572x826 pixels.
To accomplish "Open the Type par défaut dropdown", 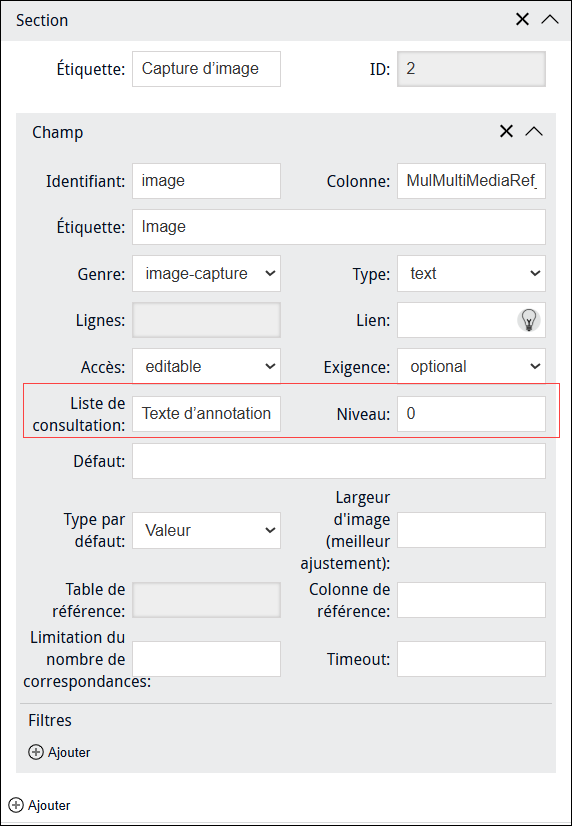I will [206, 530].
